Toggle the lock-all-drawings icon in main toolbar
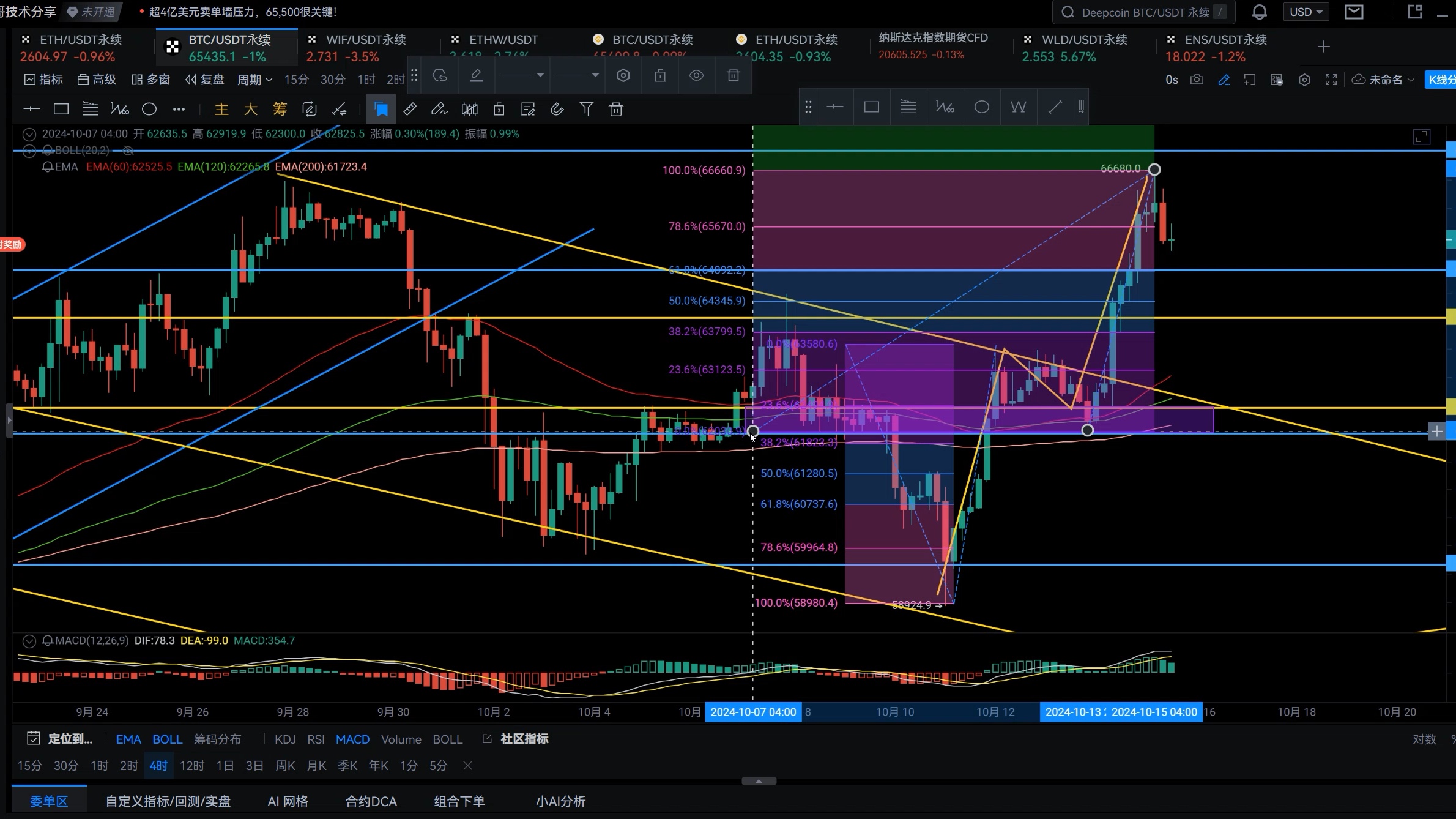The image size is (1456, 819). point(499,110)
